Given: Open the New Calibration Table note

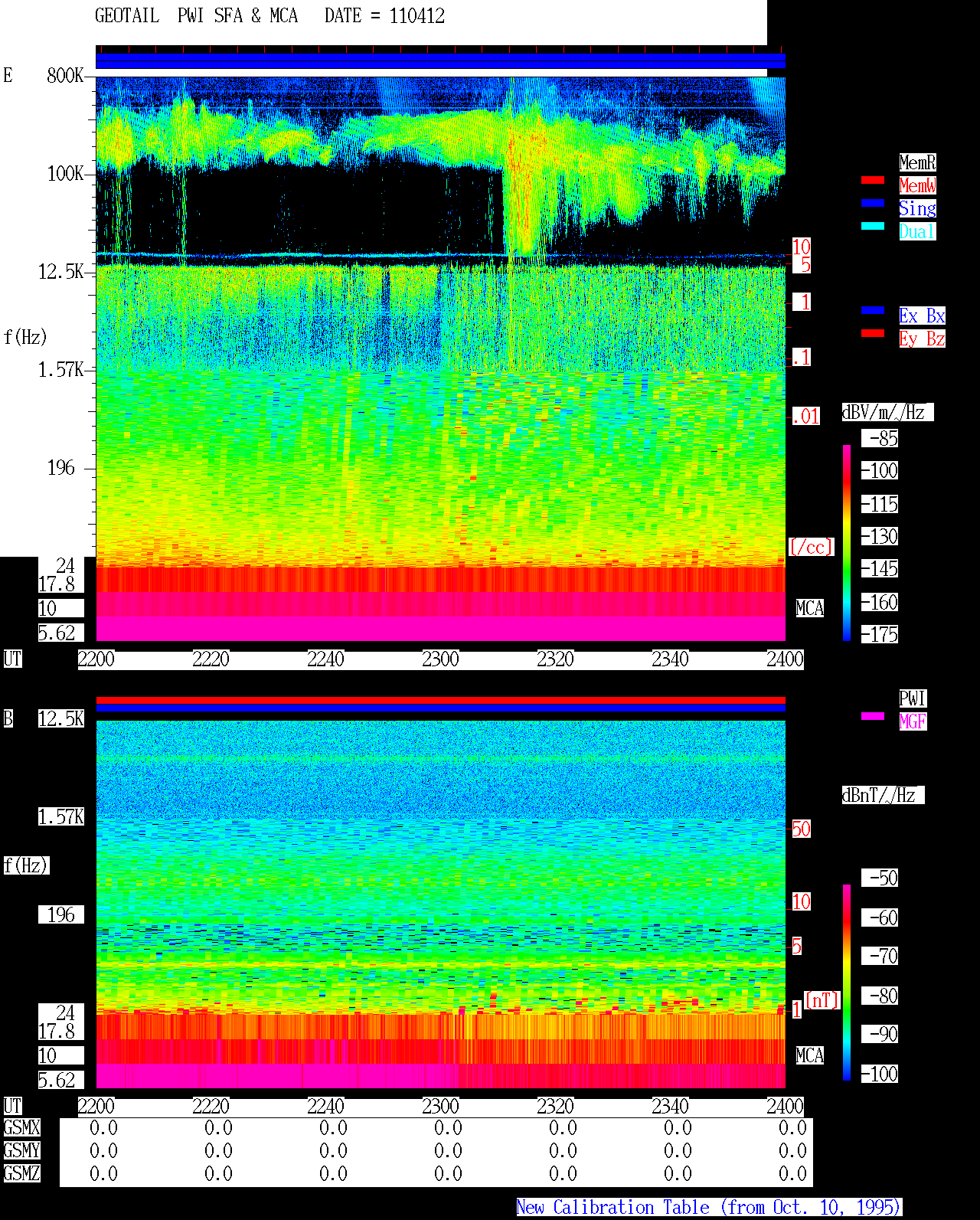Looking at the screenshot, I should click(709, 1208).
